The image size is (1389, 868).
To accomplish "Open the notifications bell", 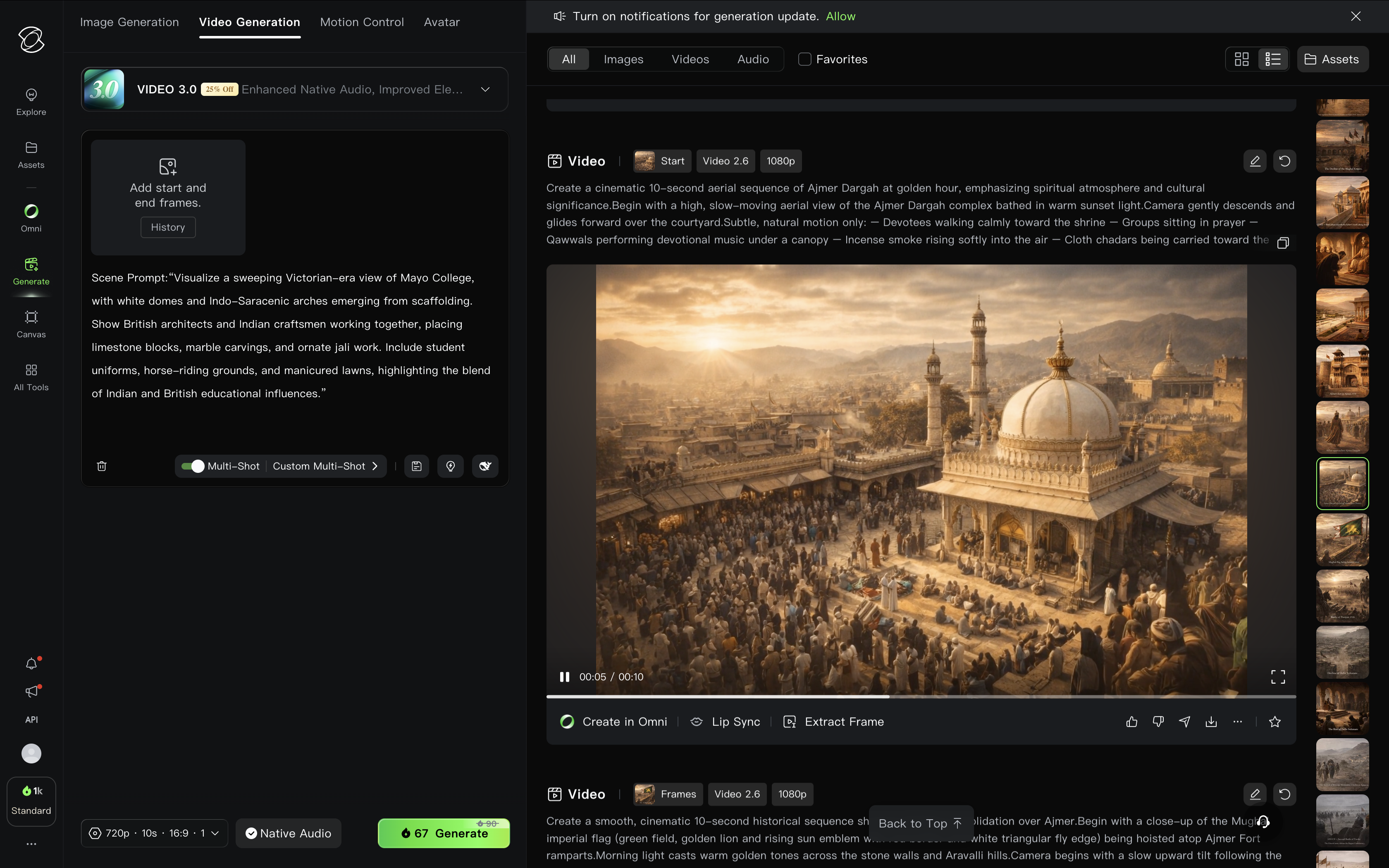I will (x=31, y=664).
